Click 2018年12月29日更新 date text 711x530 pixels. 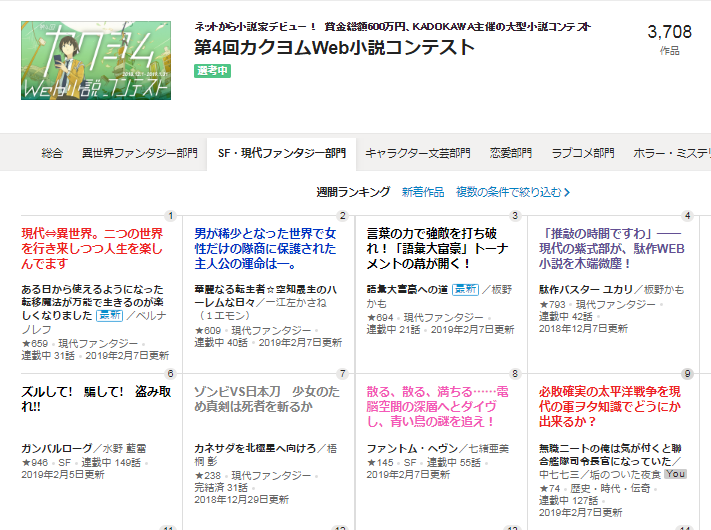241,500
